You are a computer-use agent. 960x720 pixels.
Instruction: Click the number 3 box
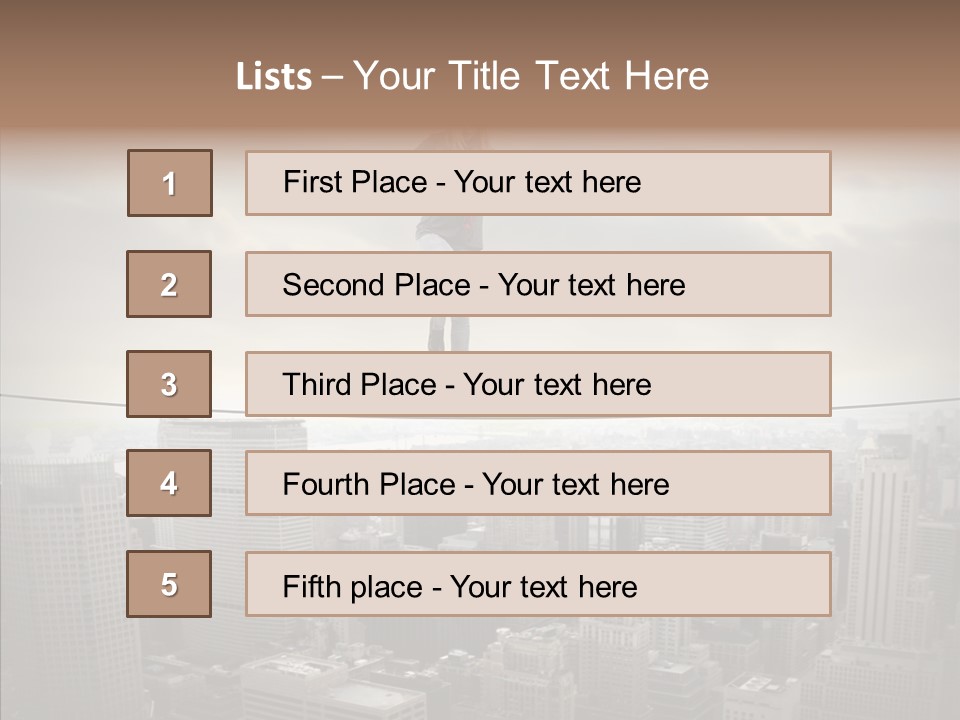tap(169, 384)
